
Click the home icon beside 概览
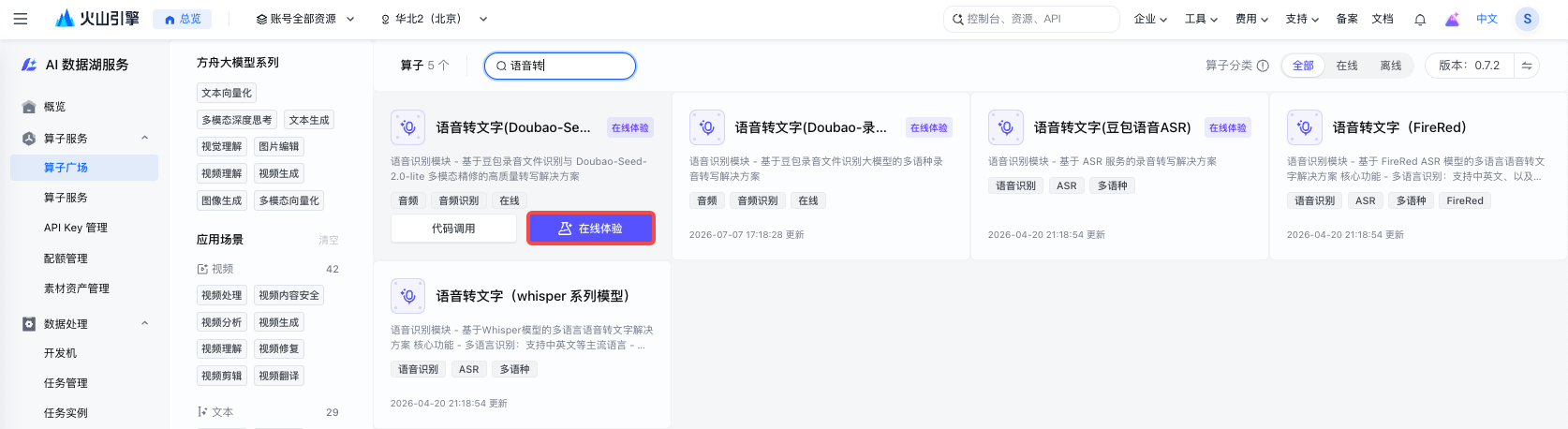click(29, 107)
